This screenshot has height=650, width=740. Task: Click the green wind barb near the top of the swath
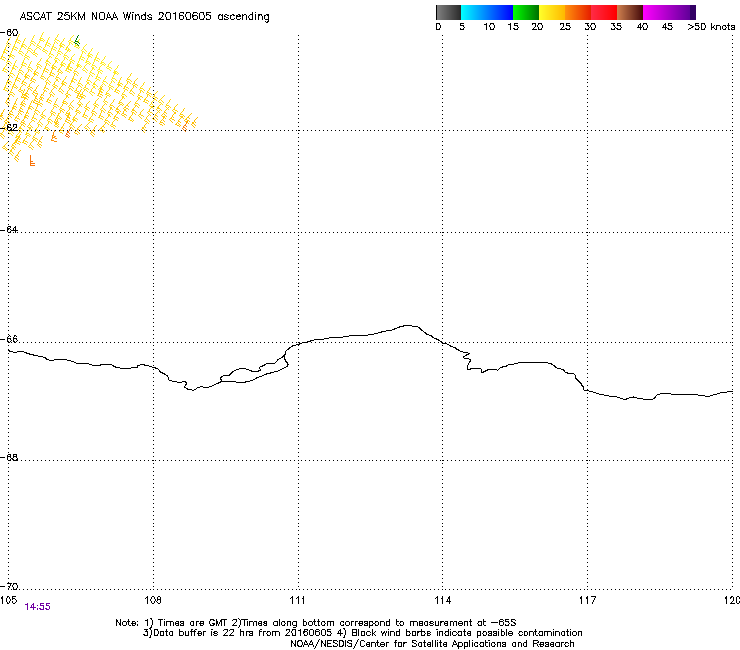[x=77, y=41]
